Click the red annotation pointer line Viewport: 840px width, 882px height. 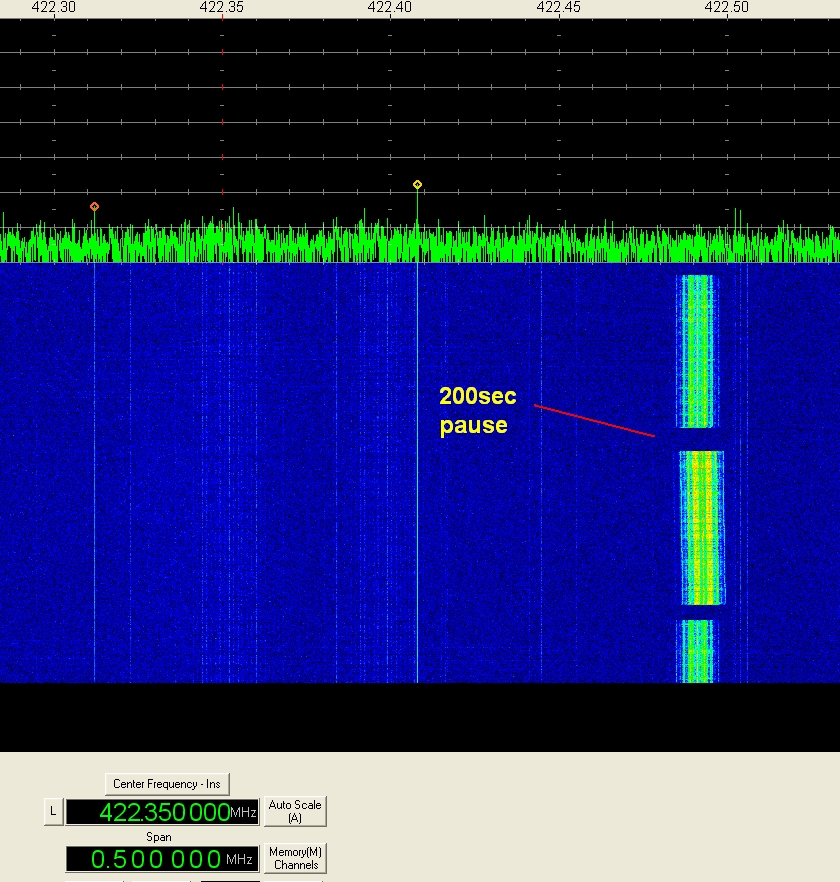click(594, 421)
